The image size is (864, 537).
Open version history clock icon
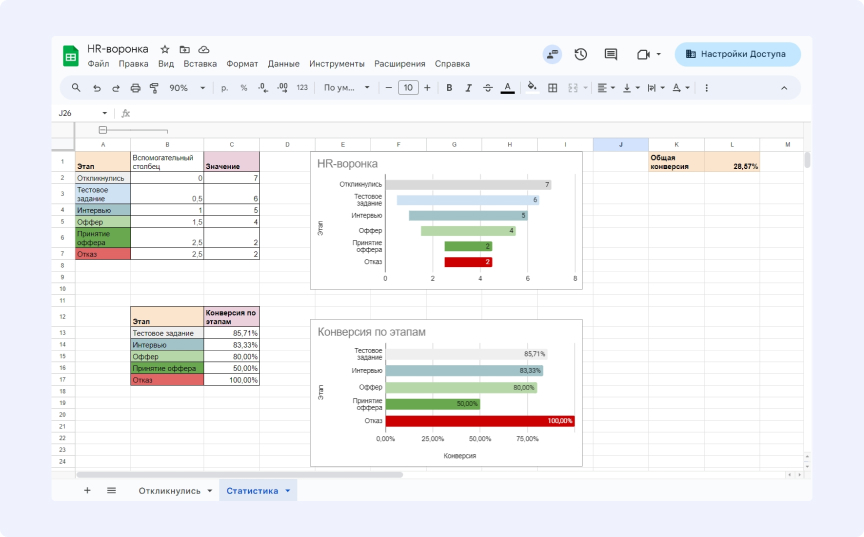pos(580,54)
